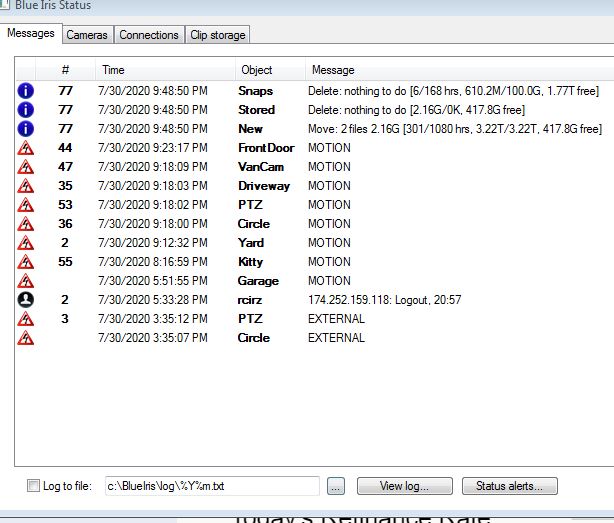
Task: Click the time 7/30/2020 8:16:59 PM
Action: tap(153, 262)
